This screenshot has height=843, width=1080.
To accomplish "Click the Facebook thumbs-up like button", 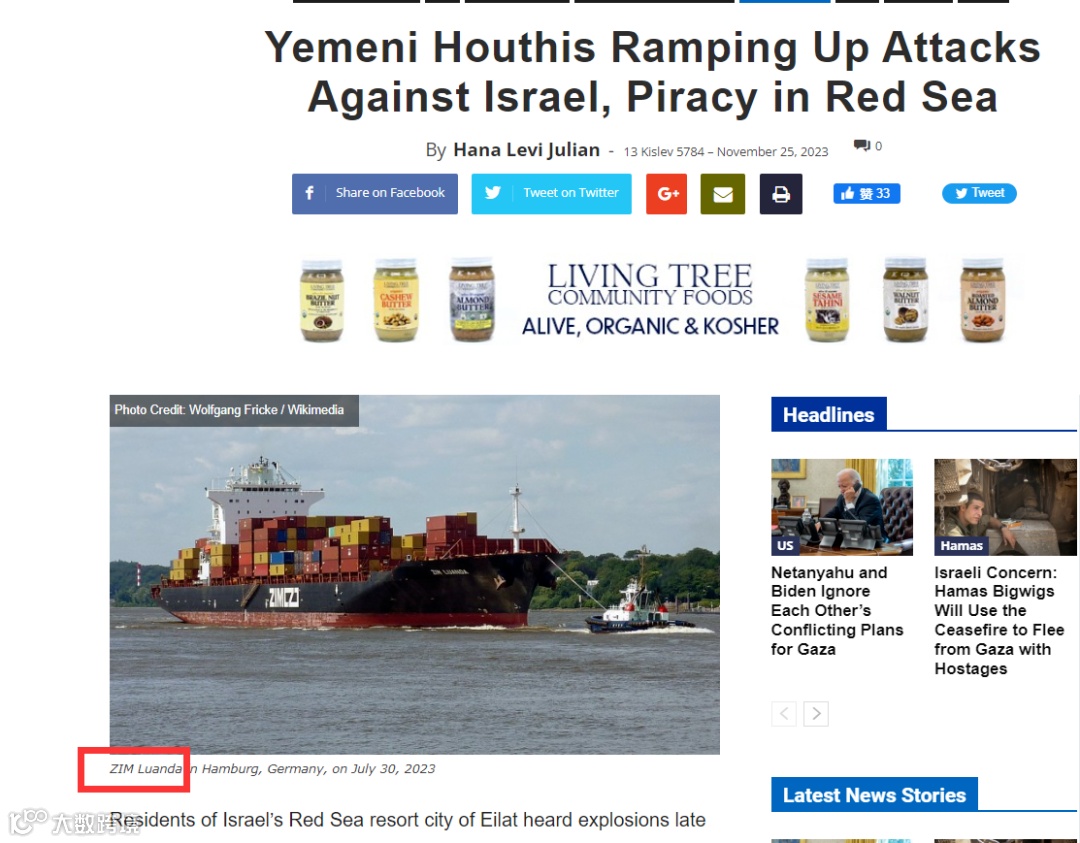I will coord(866,194).
